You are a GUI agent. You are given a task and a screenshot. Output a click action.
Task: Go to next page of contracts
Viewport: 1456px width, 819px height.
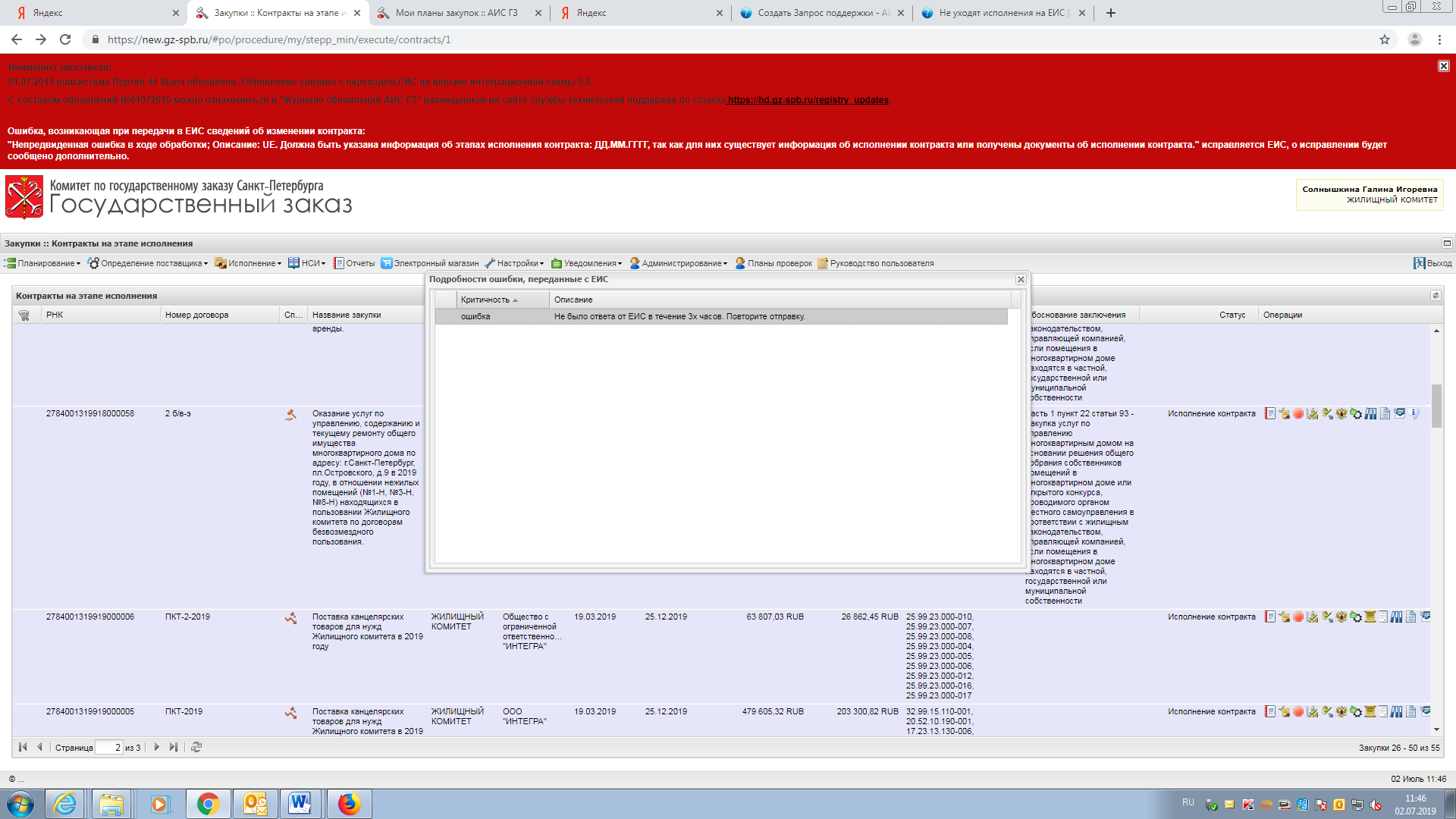pyautogui.click(x=157, y=748)
